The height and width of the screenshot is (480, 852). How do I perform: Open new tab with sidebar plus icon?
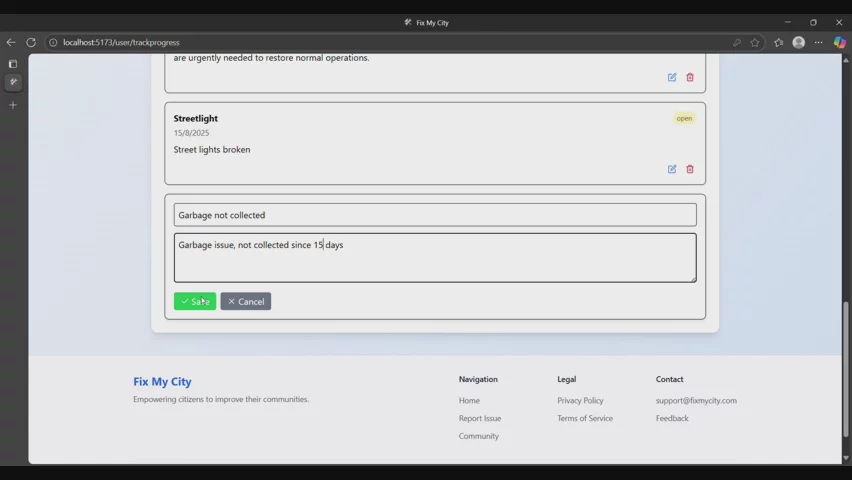click(13, 105)
